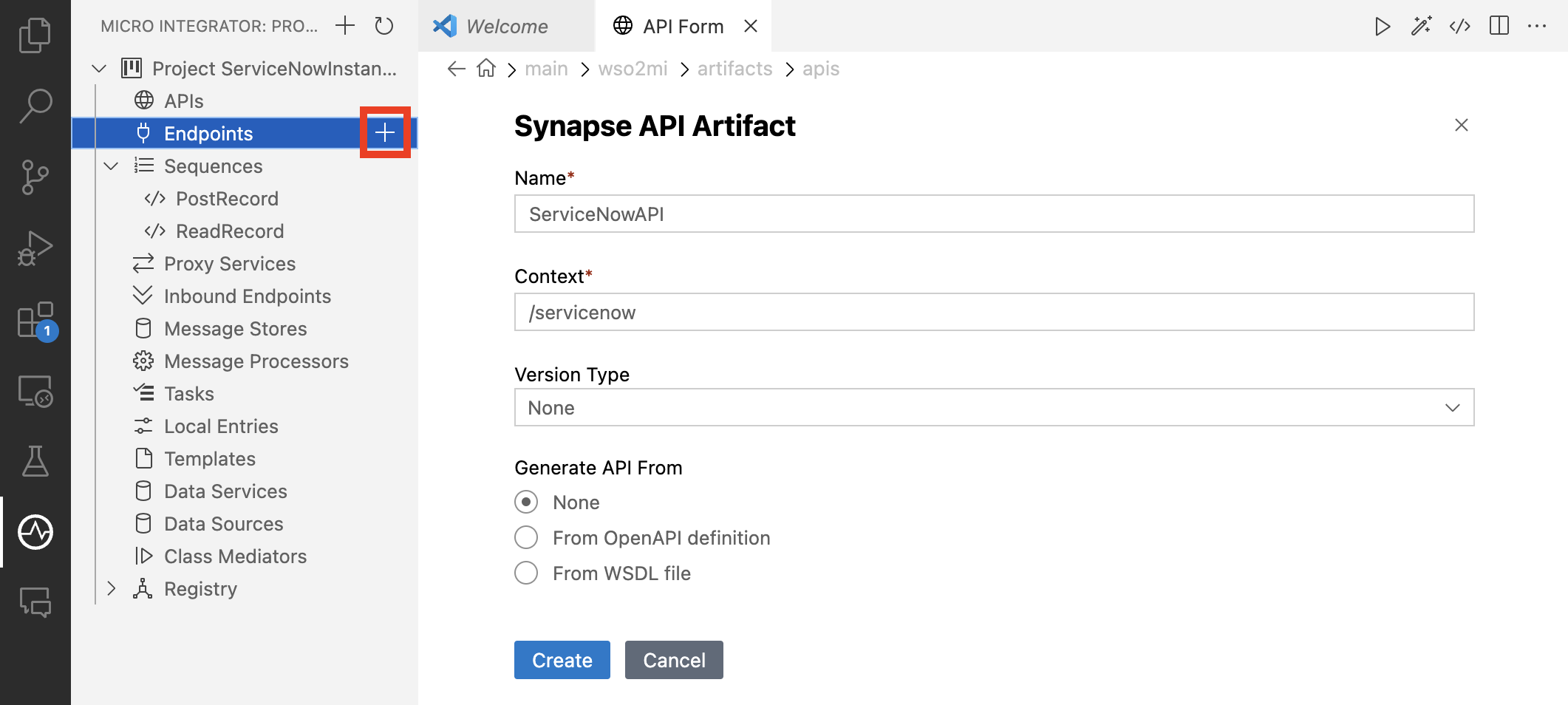Open the more actions ellipsis menu
The image size is (1568, 705).
point(1537,26)
